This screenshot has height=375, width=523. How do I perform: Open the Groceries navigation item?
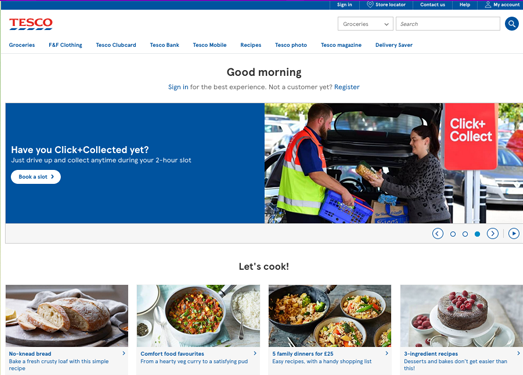[22, 45]
